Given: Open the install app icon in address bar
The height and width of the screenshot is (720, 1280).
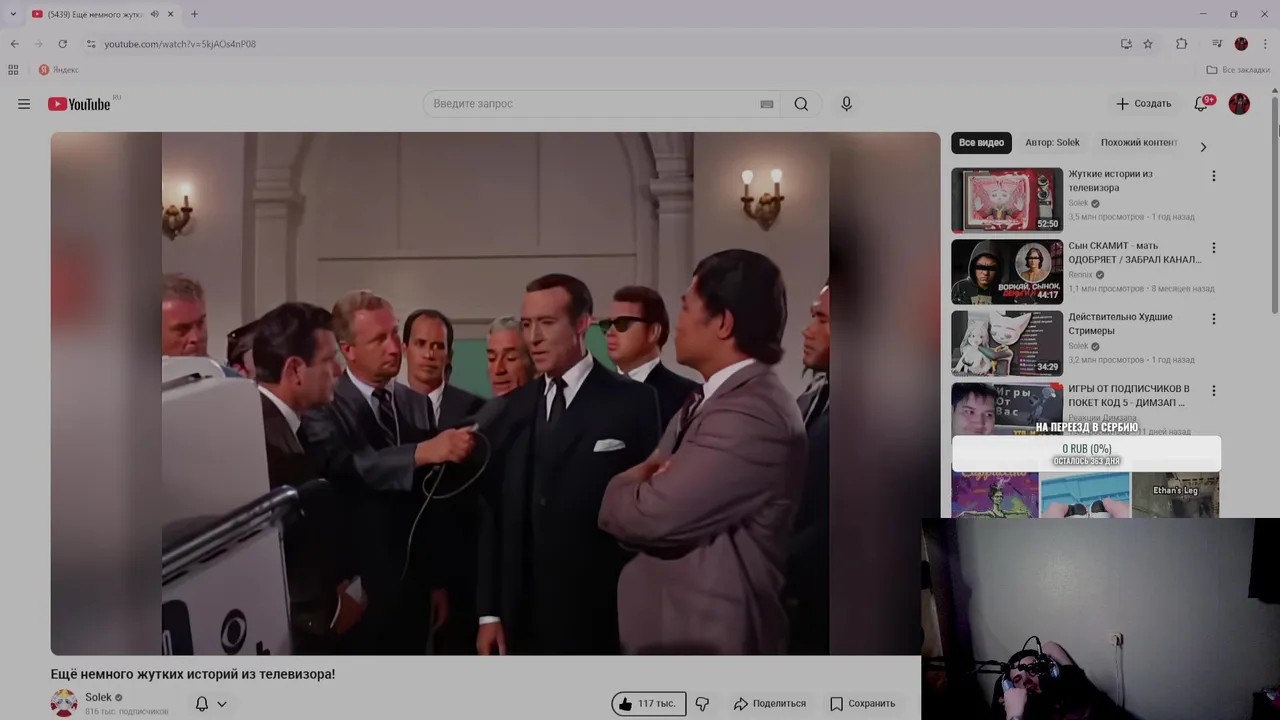Looking at the screenshot, I should [1126, 44].
